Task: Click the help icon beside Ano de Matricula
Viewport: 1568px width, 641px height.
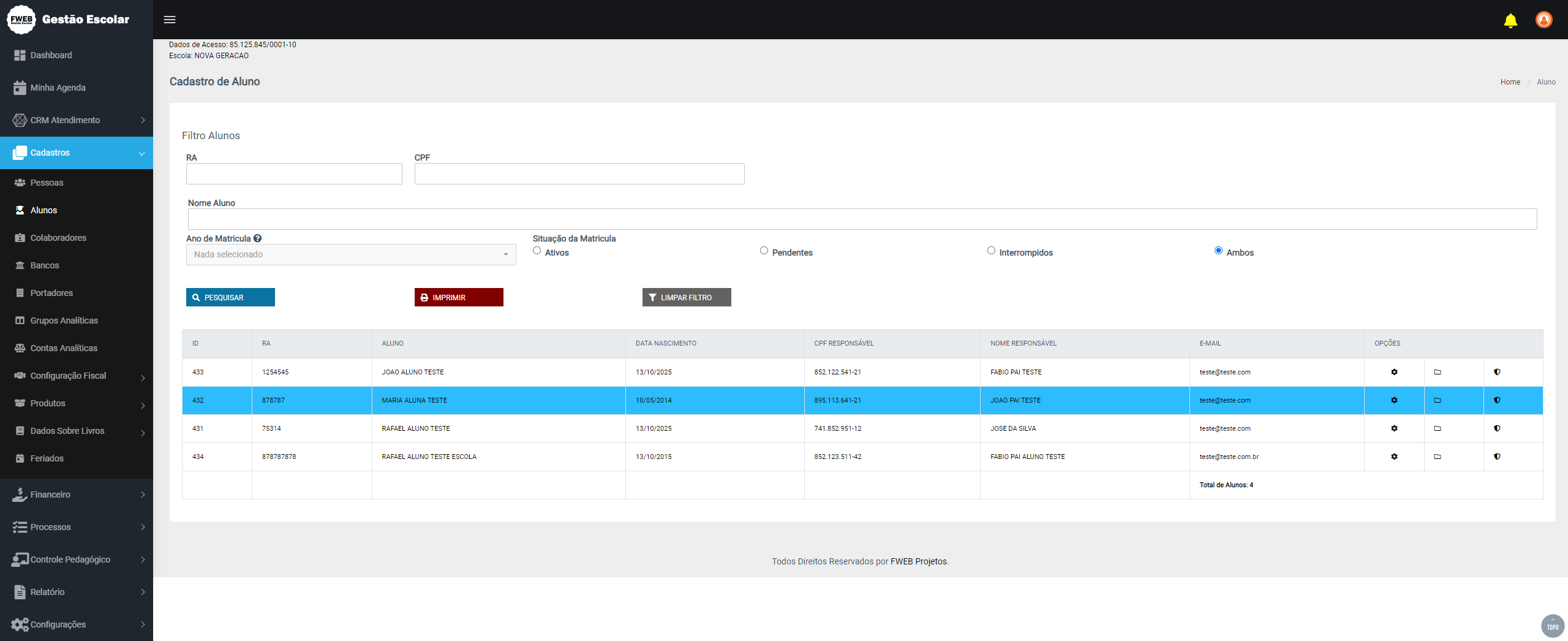Action: 258,238
